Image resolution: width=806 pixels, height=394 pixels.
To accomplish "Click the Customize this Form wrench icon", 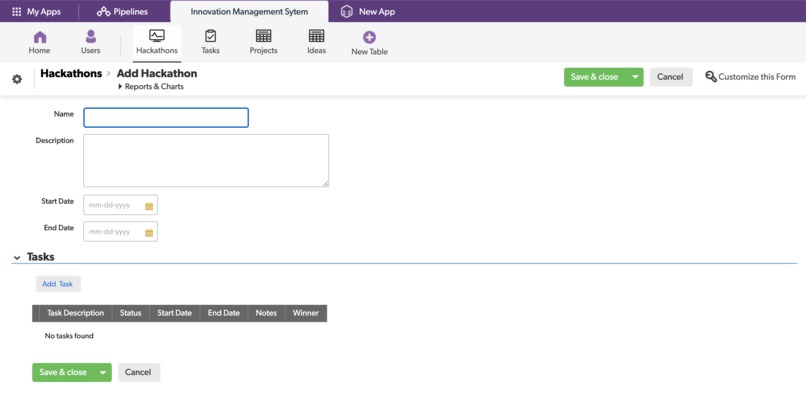I will pyautogui.click(x=711, y=77).
